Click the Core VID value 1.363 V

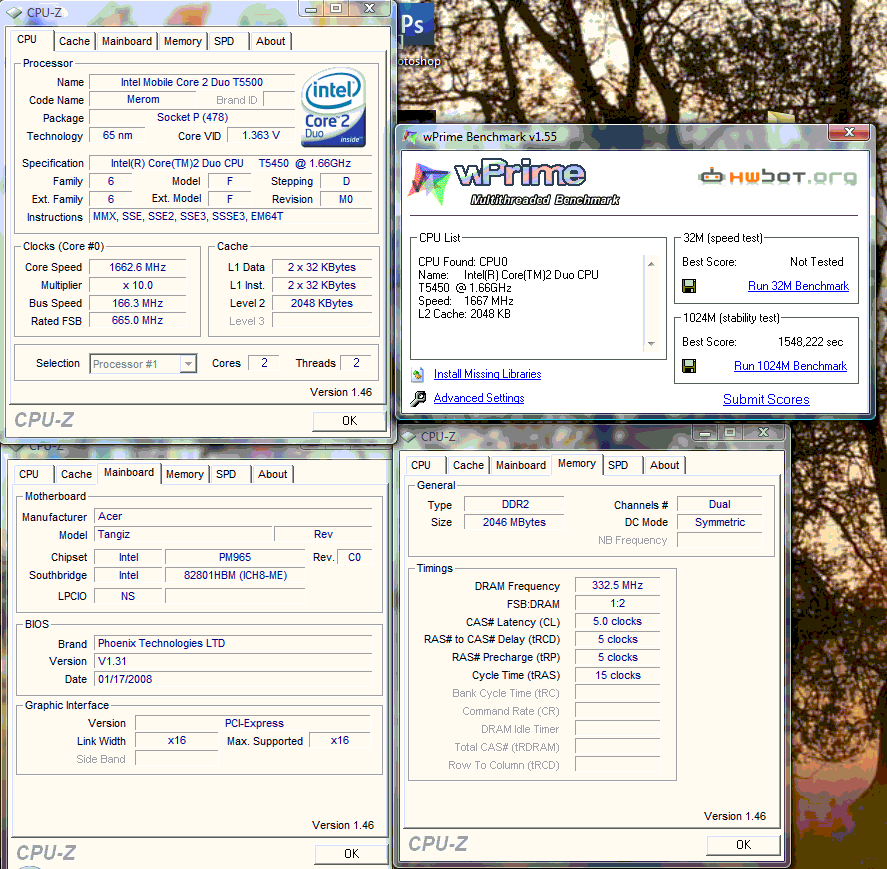coord(261,135)
